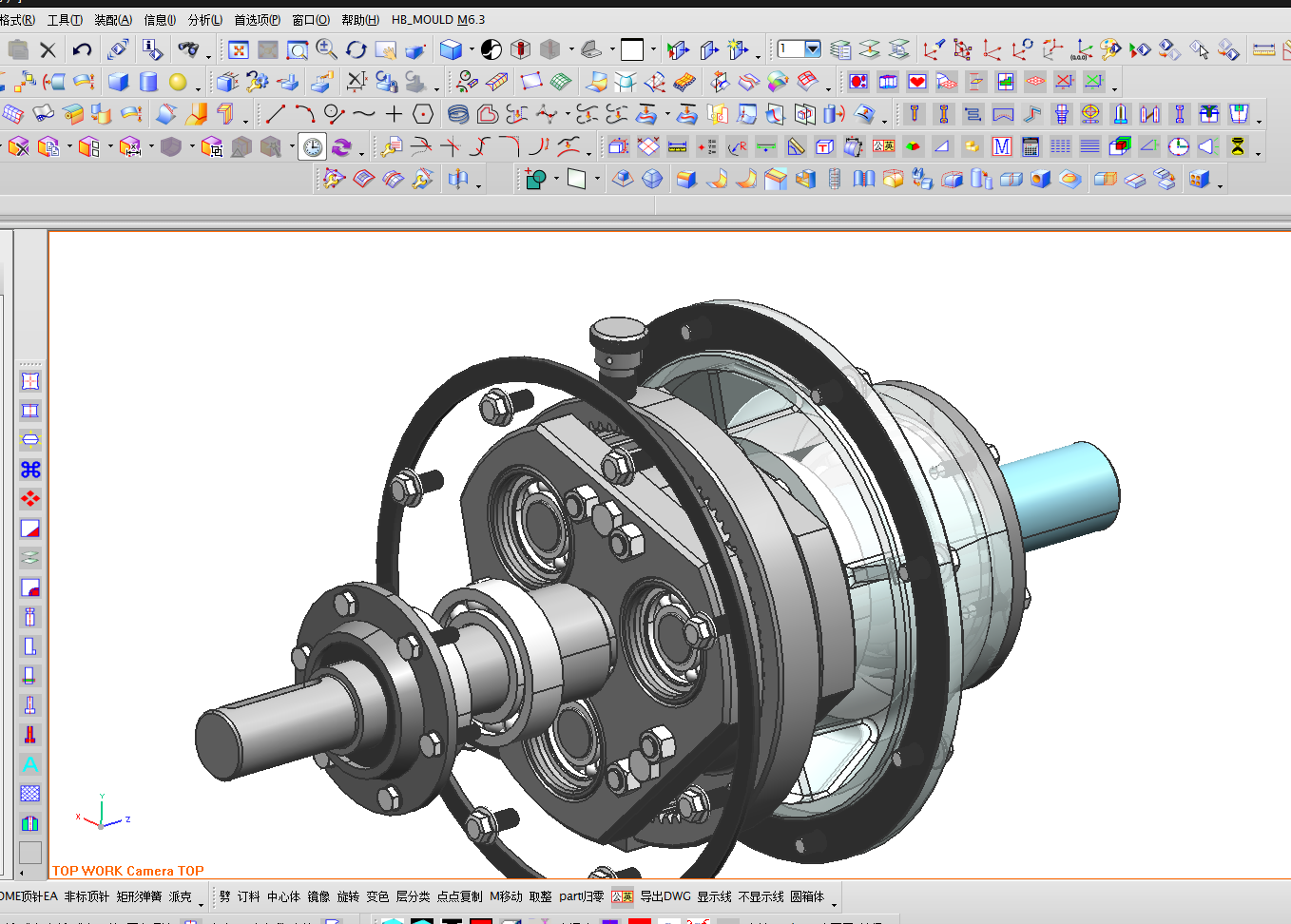Image resolution: width=1291 pixels, height=924 pixels.
Task: Select the Polygon hexagon tool
Action: coord(424,114)
